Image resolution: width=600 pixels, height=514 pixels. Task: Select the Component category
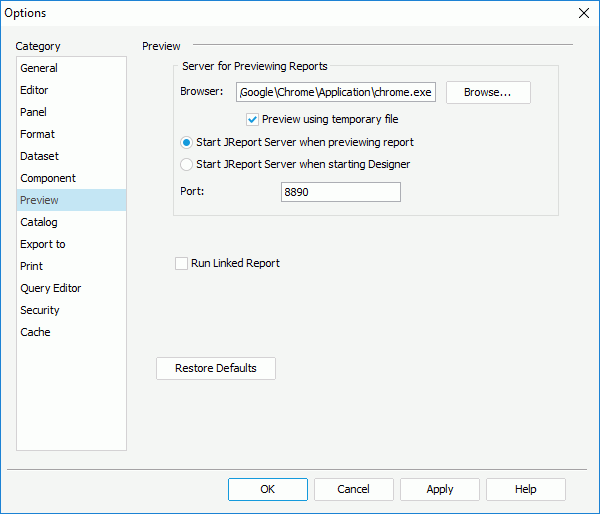(71, 178)
